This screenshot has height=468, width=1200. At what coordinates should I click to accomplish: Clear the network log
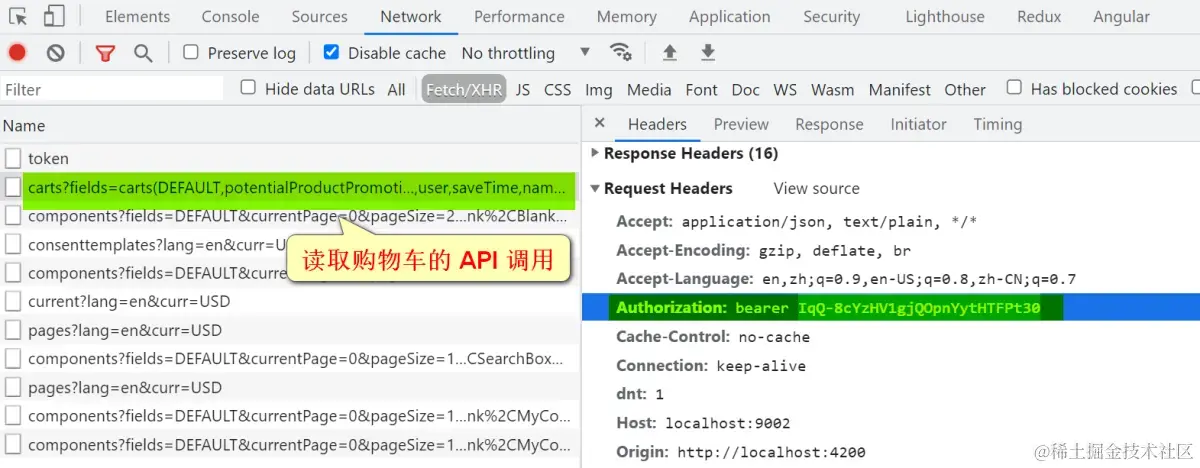(56, 53)
